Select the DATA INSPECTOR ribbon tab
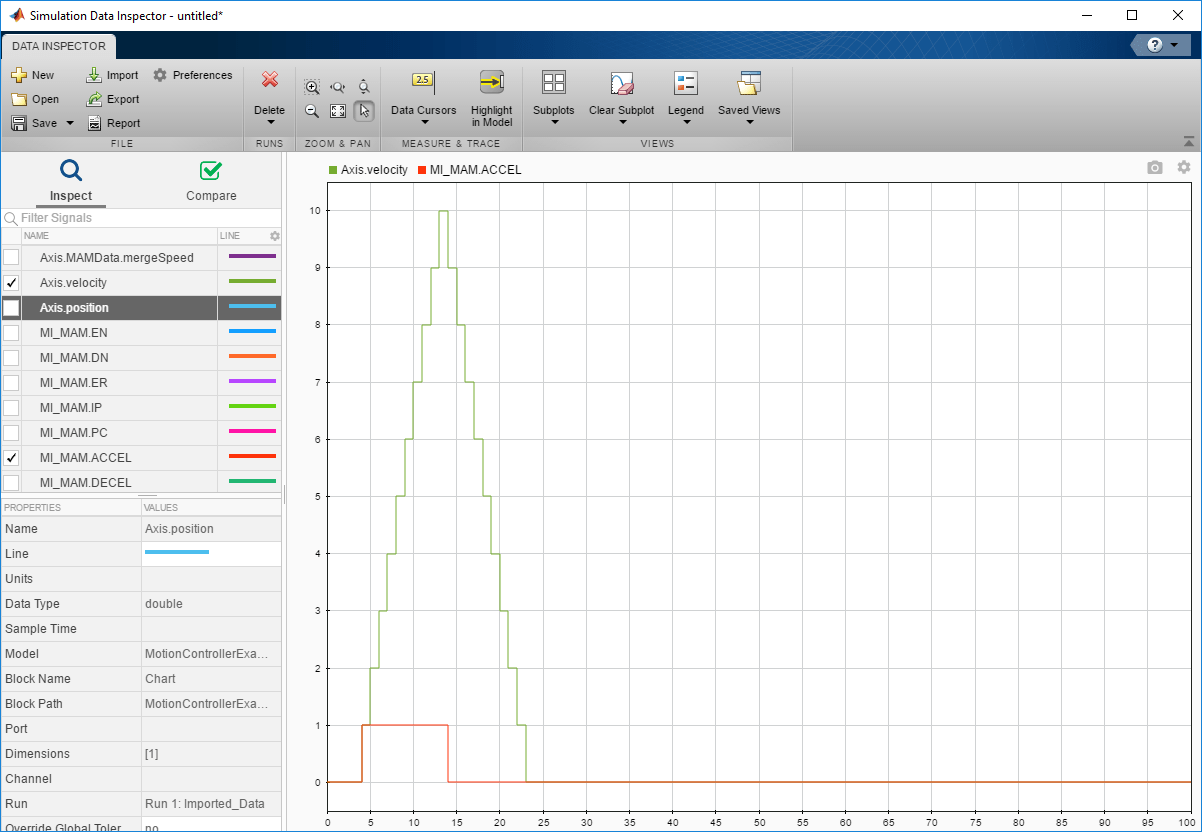Viewport: 1202px width, 832px height. pos(59,46)
